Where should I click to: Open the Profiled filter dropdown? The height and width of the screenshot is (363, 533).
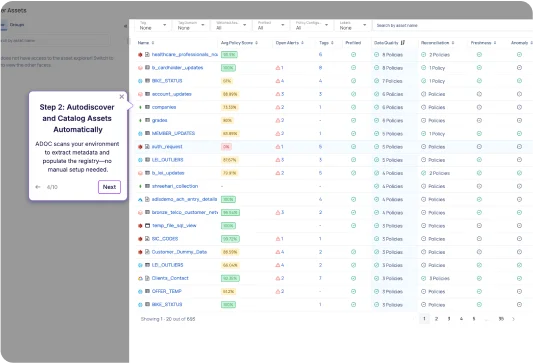click(x=271, y=25)
